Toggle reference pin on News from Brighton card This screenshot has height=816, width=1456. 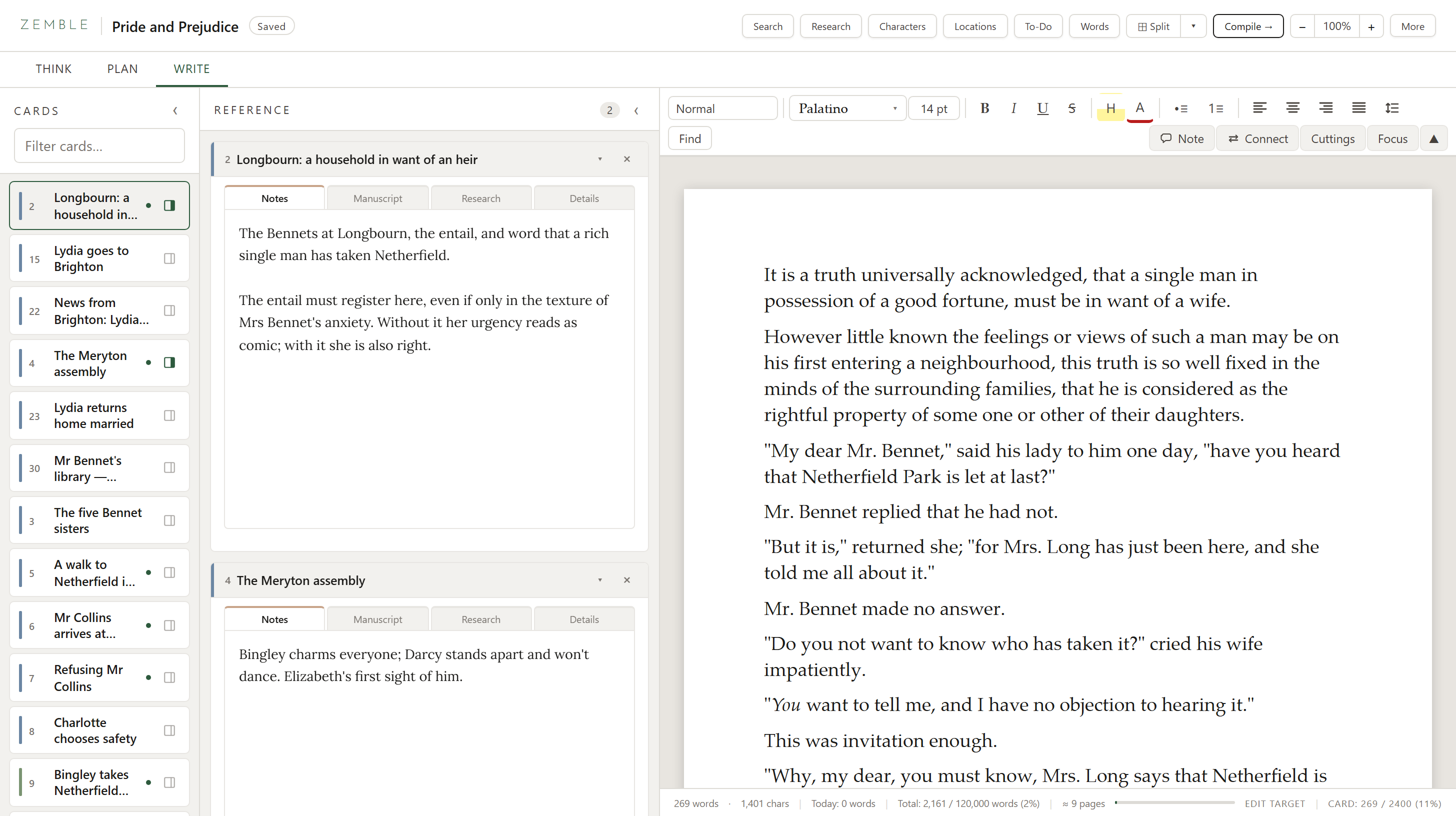click(169, 310)
